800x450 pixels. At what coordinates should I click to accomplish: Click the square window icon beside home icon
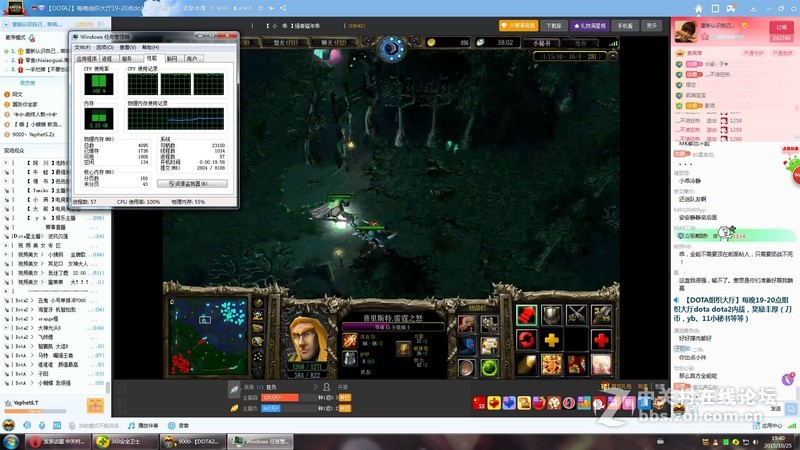click(x=715, y=8)
